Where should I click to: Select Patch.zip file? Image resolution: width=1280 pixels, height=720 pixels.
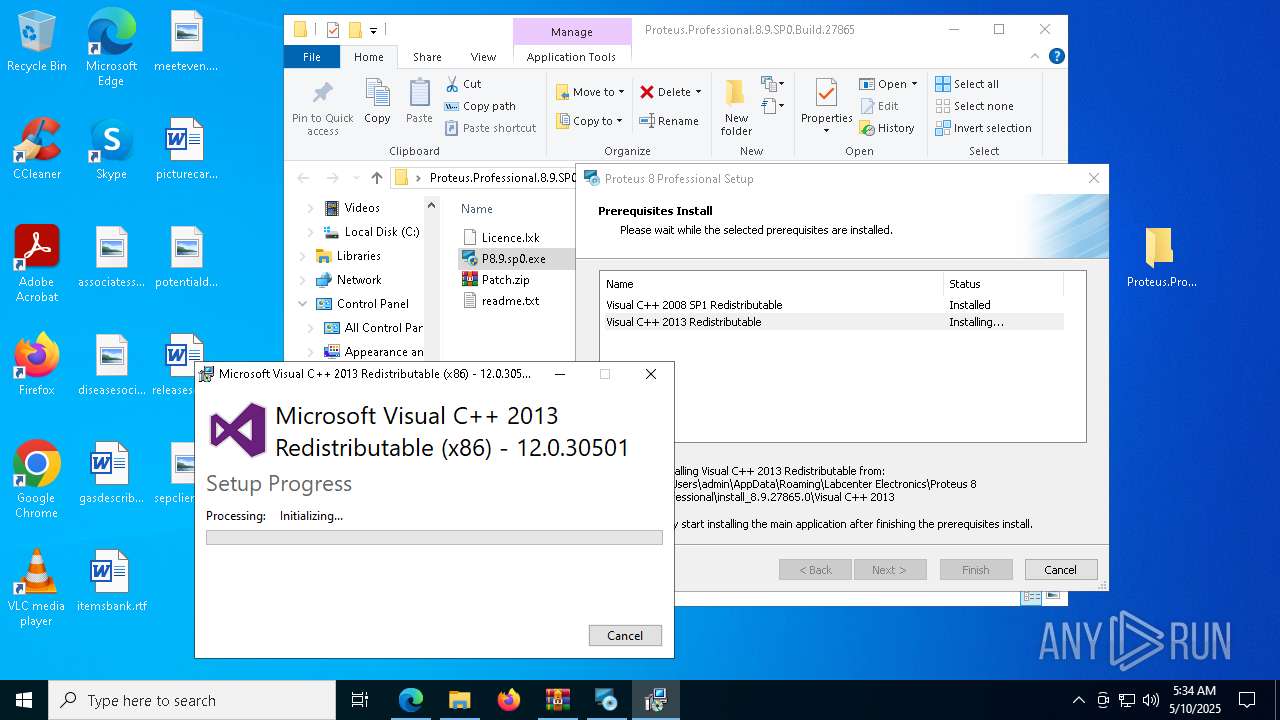(x=496, y=280)
